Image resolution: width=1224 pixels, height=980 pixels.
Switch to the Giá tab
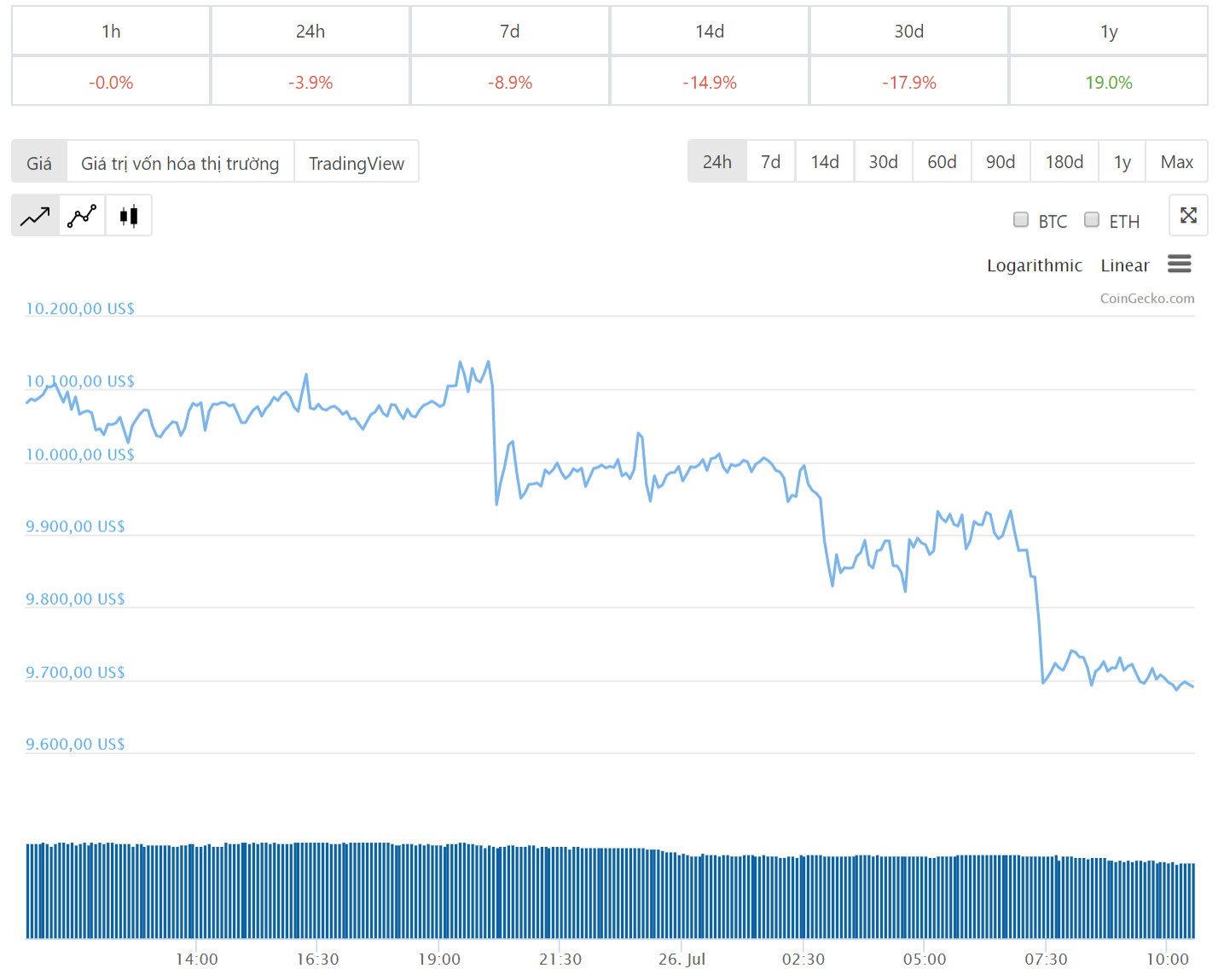click(x=39, y=162)
